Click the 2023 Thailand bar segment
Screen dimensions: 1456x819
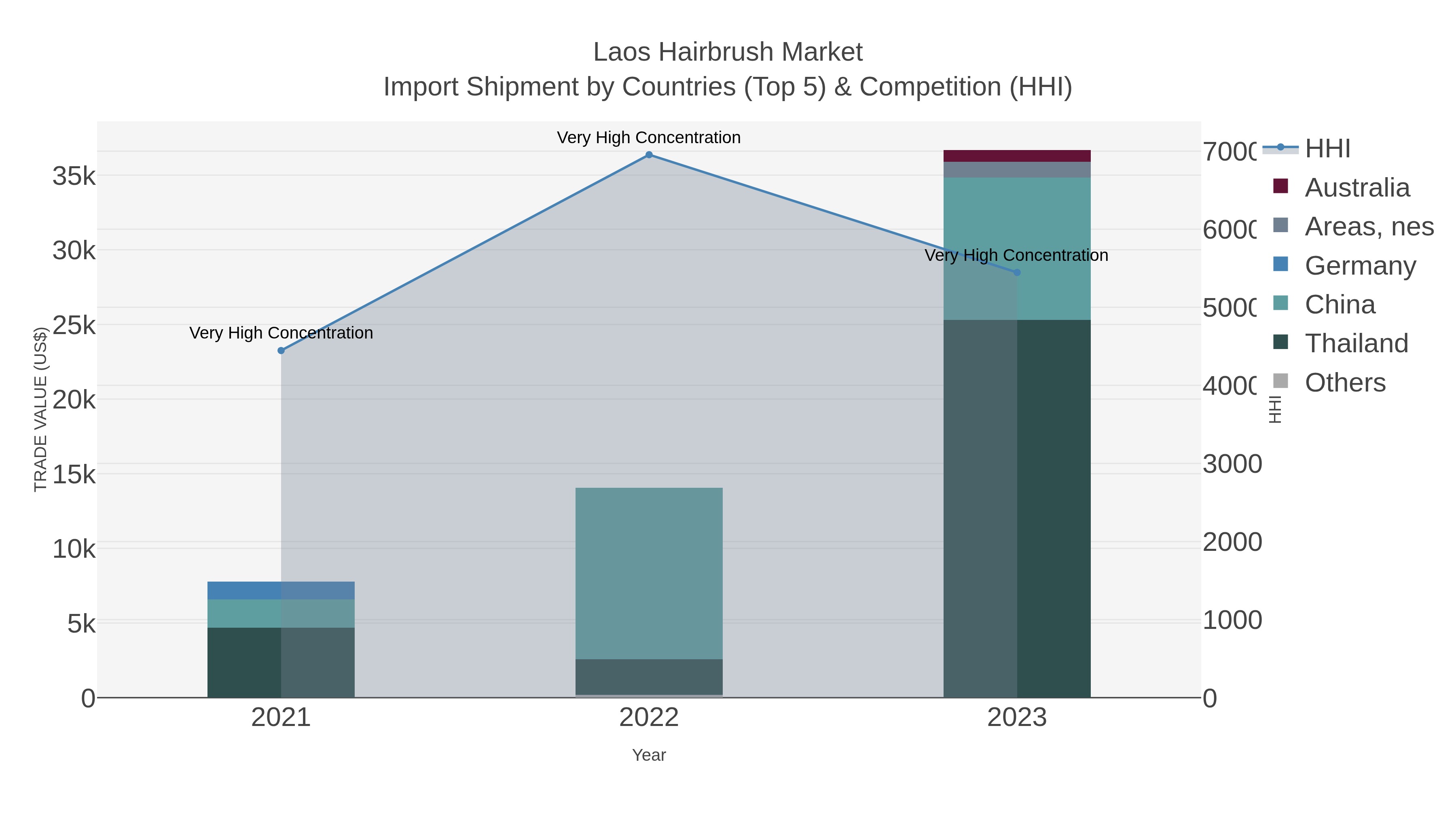(x=1017, y=509)
